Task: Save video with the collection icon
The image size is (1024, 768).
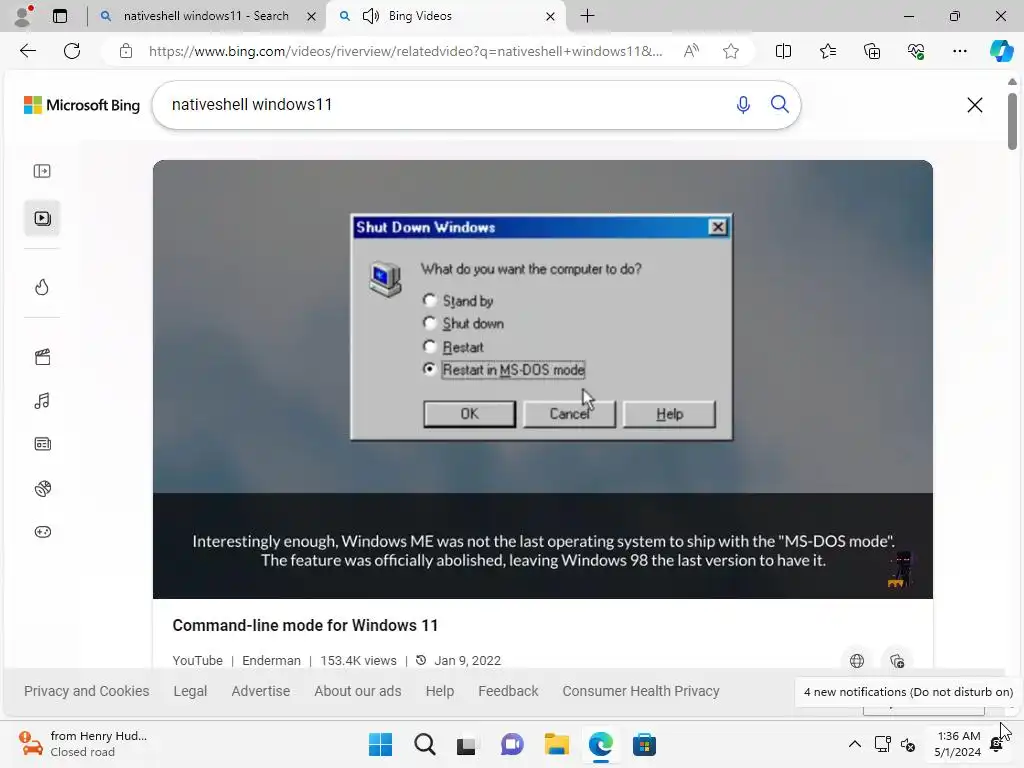Action: pyautogui.click(x=897, y=661)
